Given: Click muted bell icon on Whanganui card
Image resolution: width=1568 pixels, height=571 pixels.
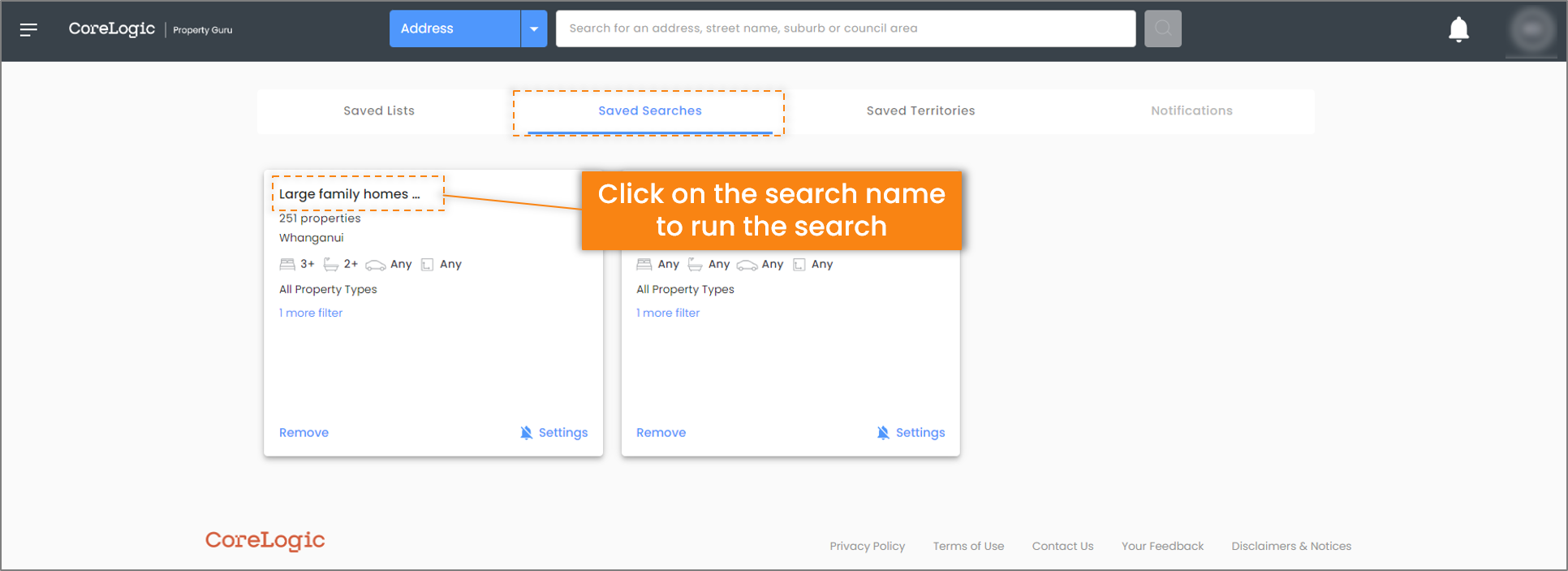Looking at the screenshot, I should [x=527, y=433].
